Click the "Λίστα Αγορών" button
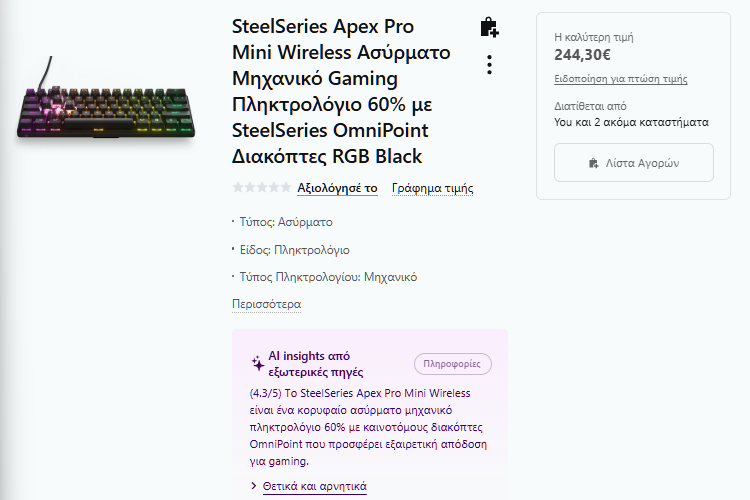The height and width of the screenshot is (500, 750). coord(634,163)
